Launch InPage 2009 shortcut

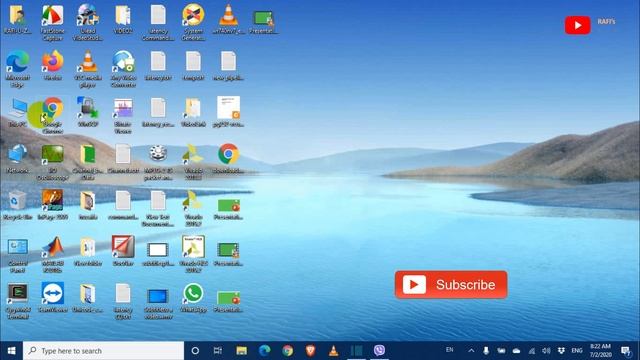click(53, 205)
